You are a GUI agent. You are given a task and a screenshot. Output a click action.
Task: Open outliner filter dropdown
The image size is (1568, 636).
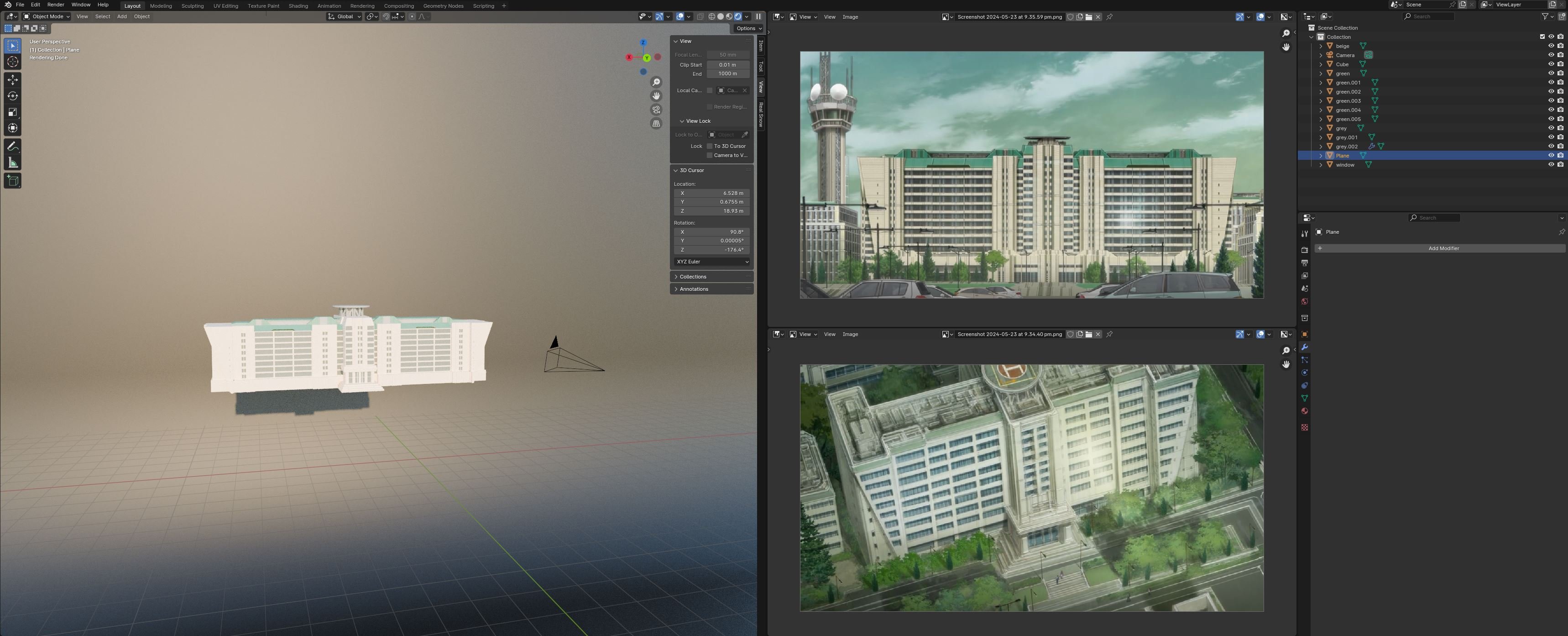(x=1548, y=16)
